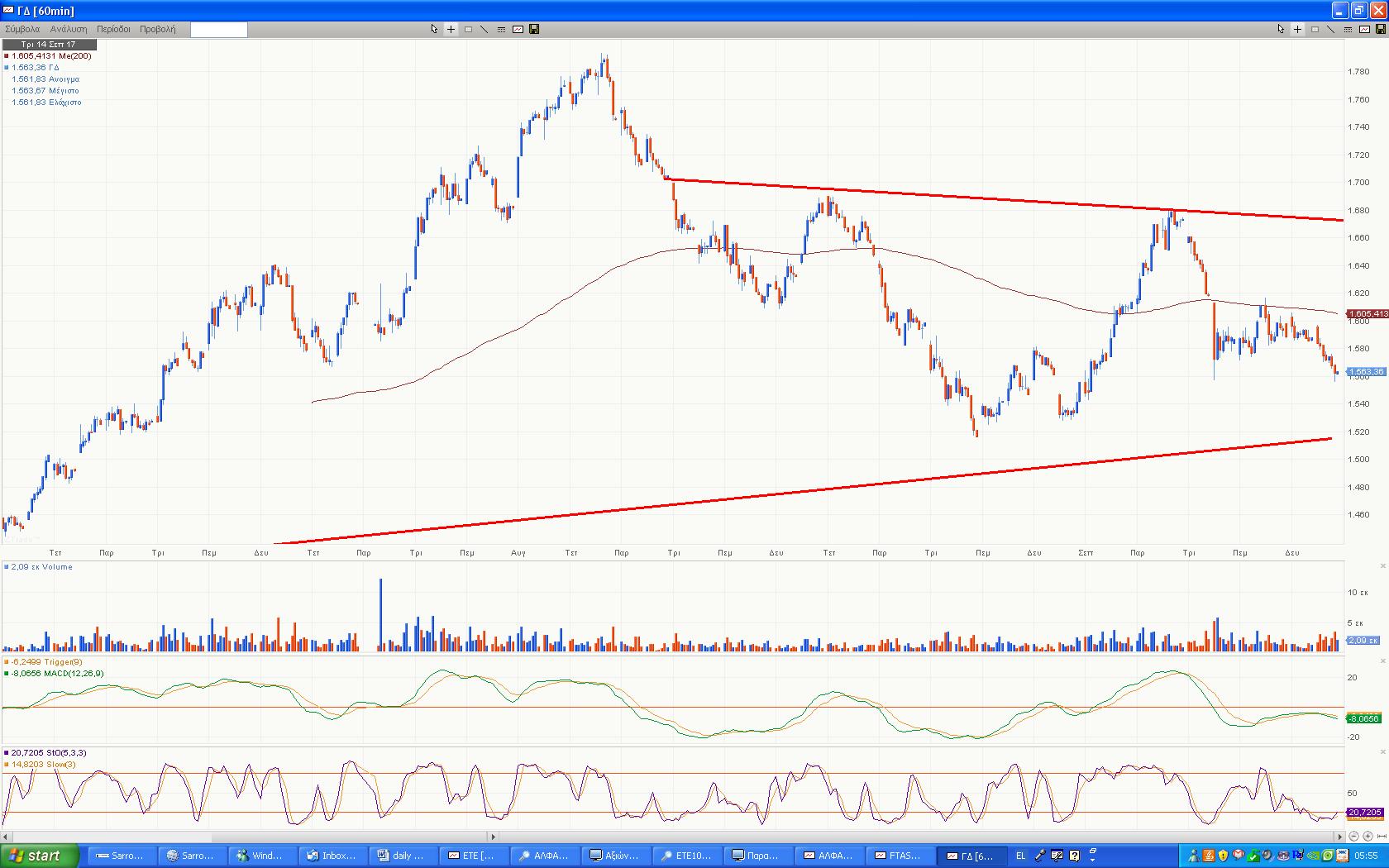The width and height of the screenshot is (1389, 868).
Task: Expand the Περίοδοι dropdown menu
Action: coord(113,29)
